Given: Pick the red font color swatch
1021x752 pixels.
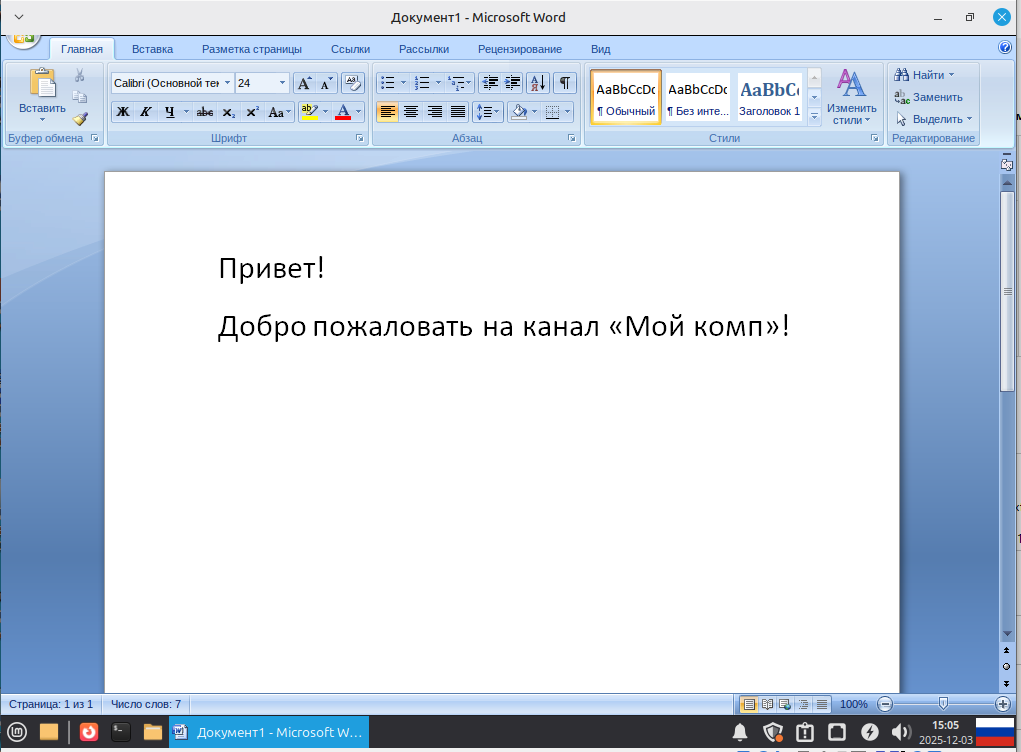Looking at the screenshot, I should click(345, 118).
